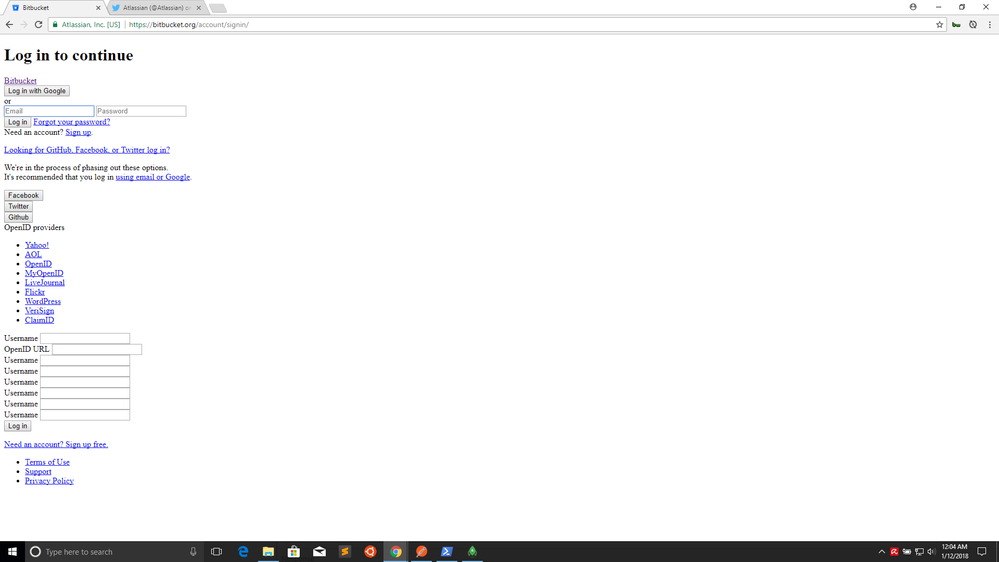Open a new browser tab
999x562 pixels.
(218, 8)
